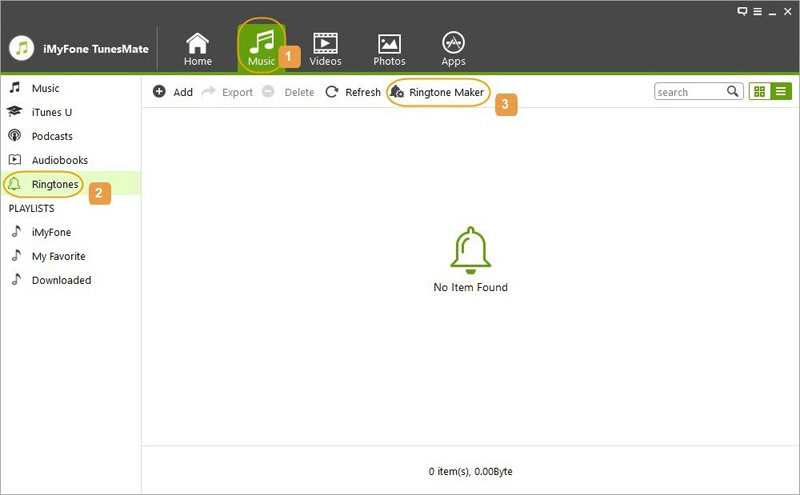Open the Downloaded playlist
This screenshot has height=495, width=800.
71,280
